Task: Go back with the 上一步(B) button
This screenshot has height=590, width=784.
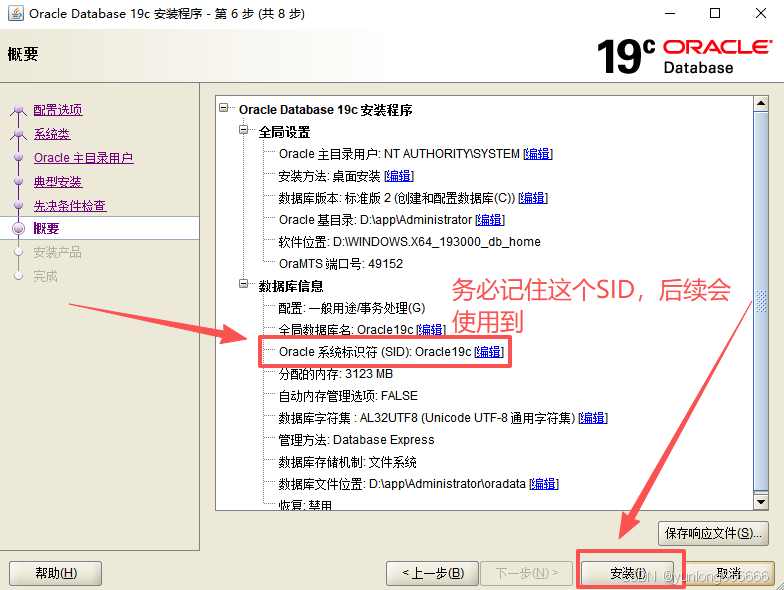Action: pyautogui.click(x=432, y=573)
